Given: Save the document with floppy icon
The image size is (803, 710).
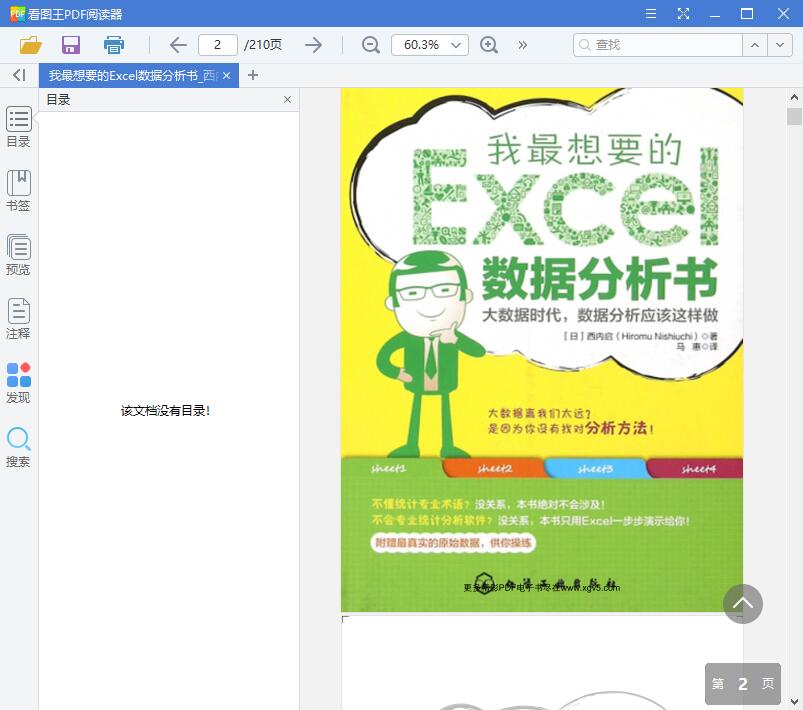Looking at the screenshot, I should pyautogui.click(x=71, y=45).
